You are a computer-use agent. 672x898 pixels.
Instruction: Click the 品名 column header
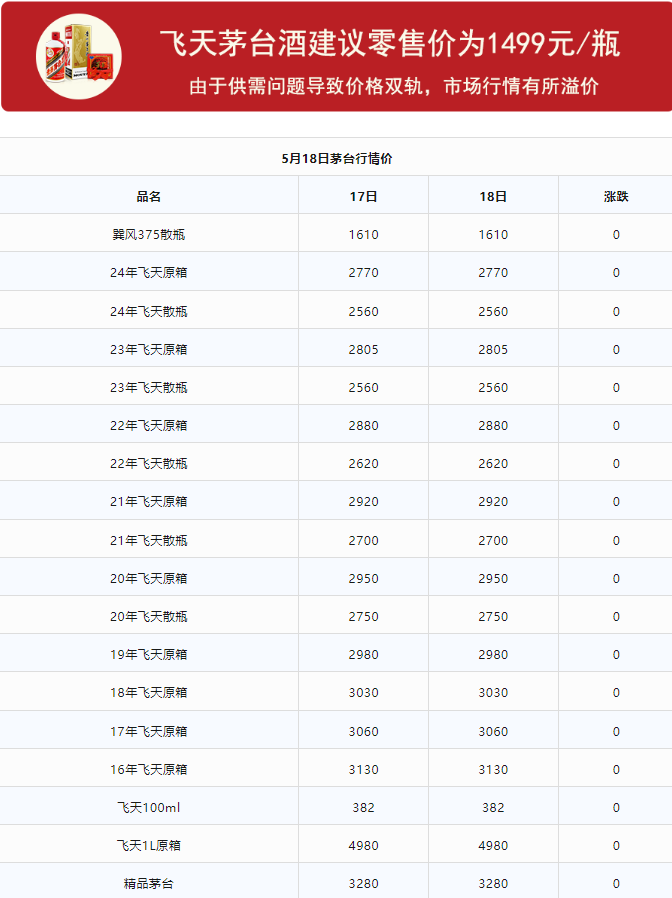[149, 196]
